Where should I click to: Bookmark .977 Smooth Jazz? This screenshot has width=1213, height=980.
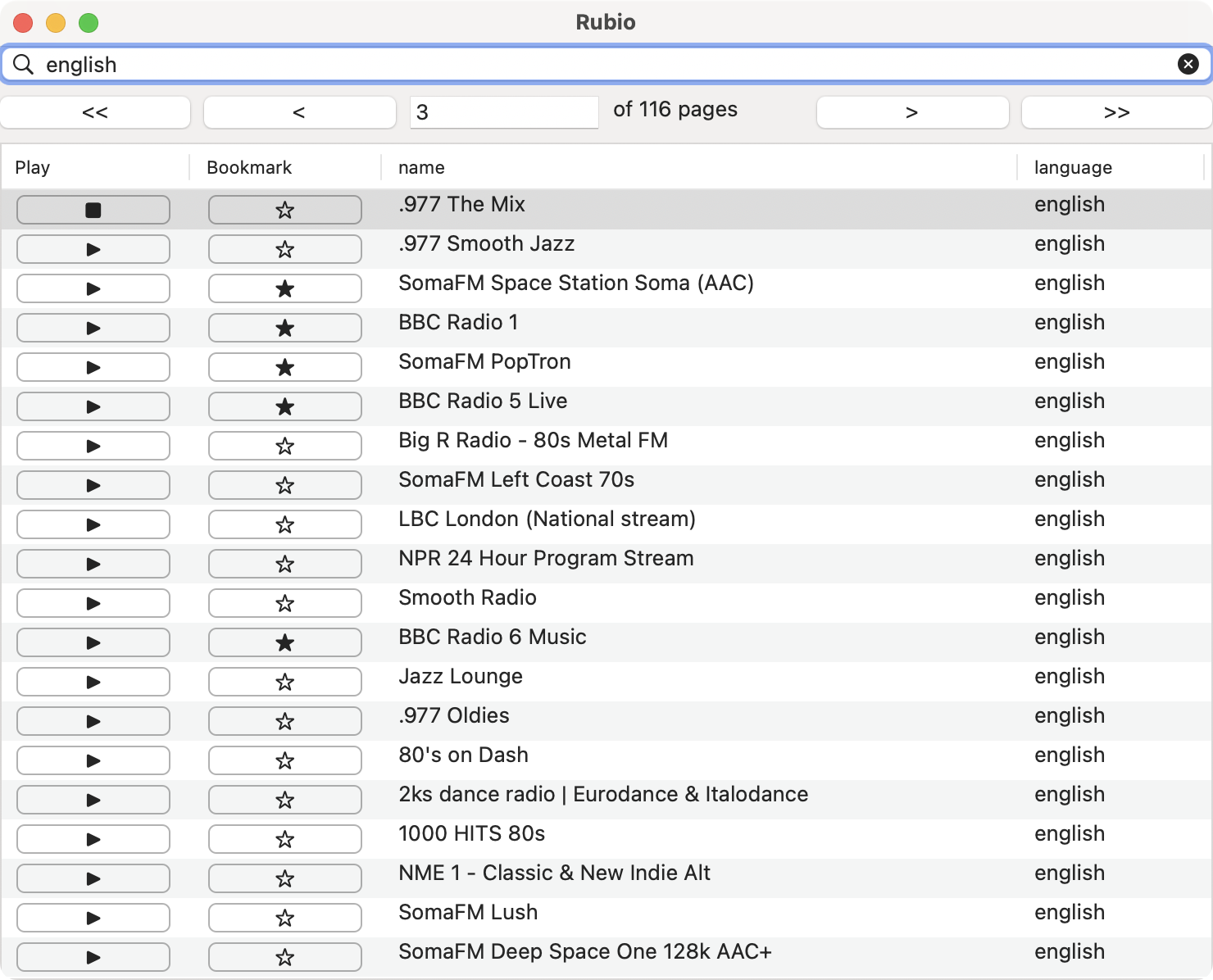tap(285, 249)
